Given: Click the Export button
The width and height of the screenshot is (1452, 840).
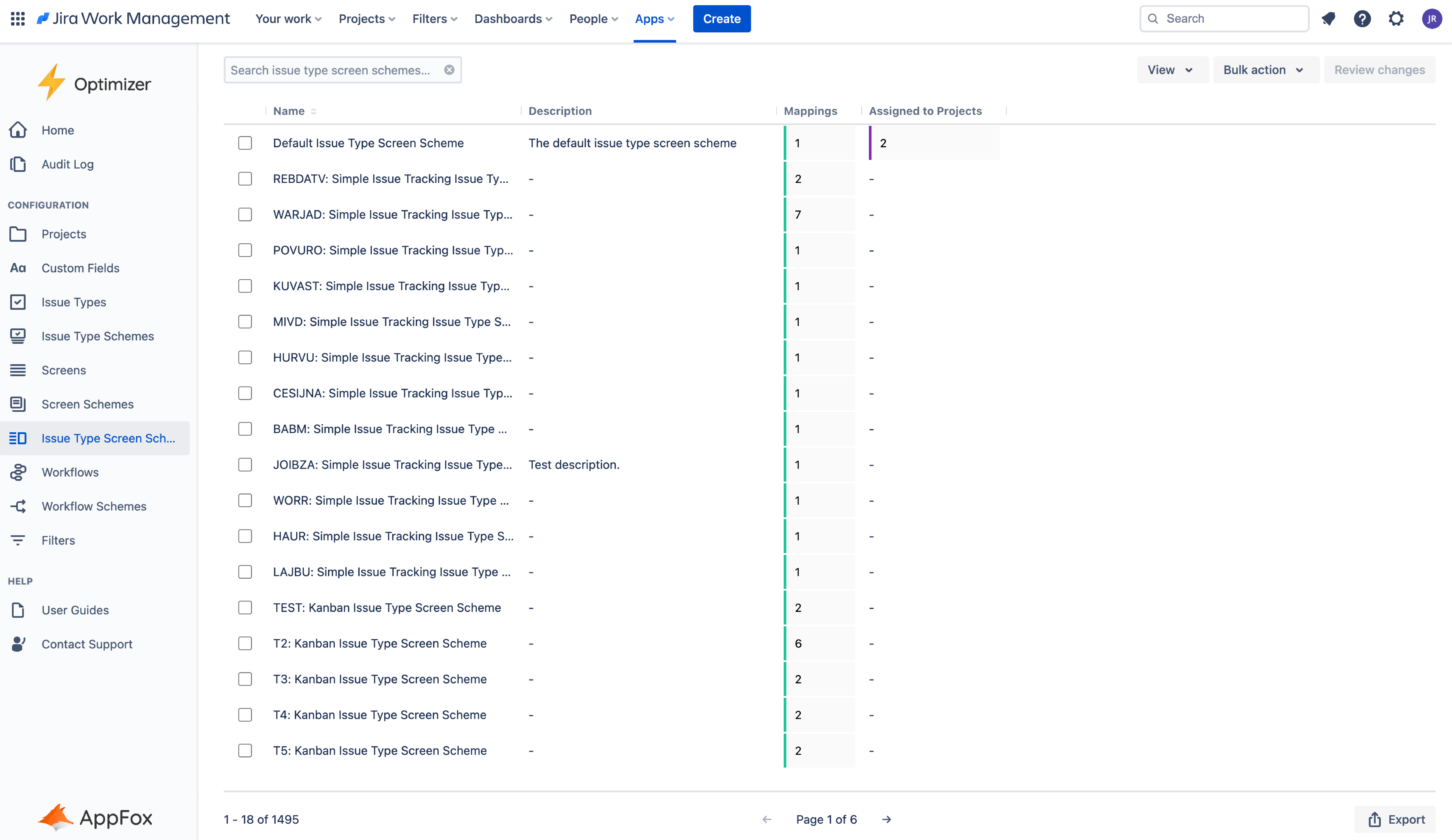Looking at the screenshot, I should coord(1396,819).
